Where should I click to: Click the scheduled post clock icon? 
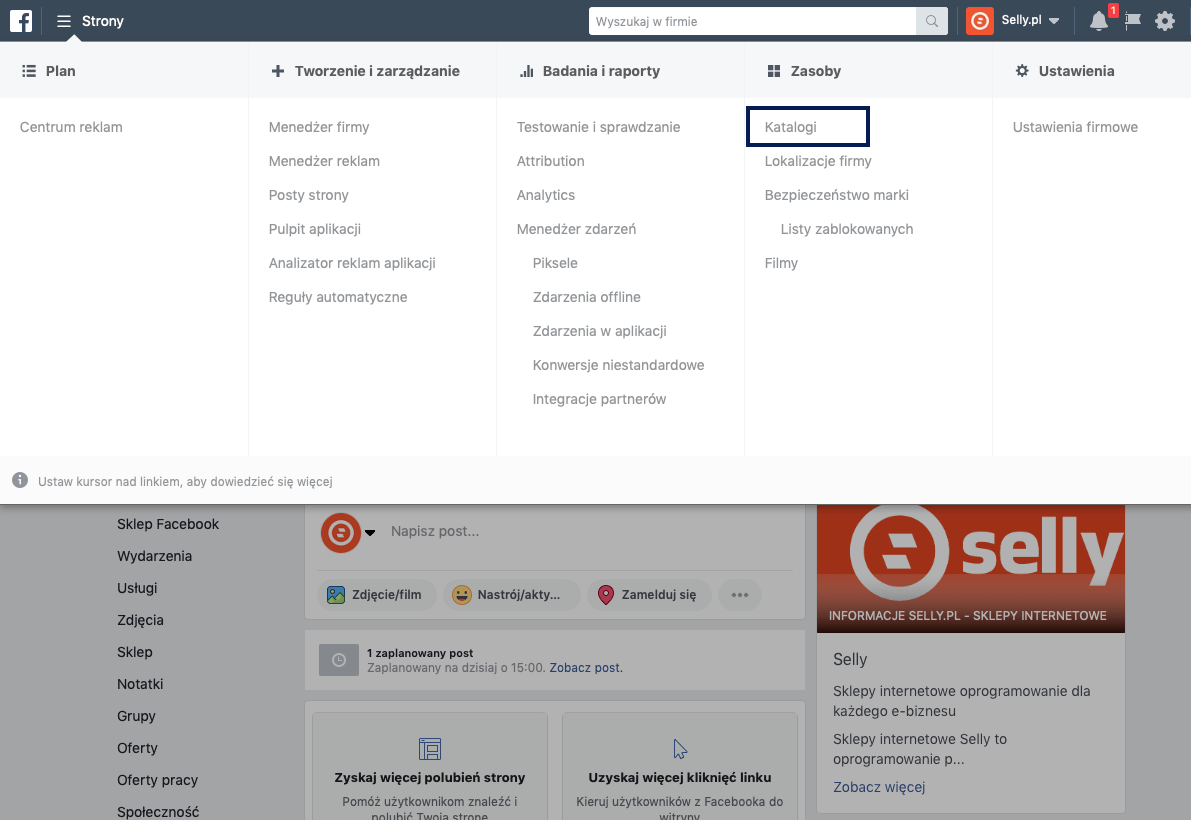pos(339,660)
